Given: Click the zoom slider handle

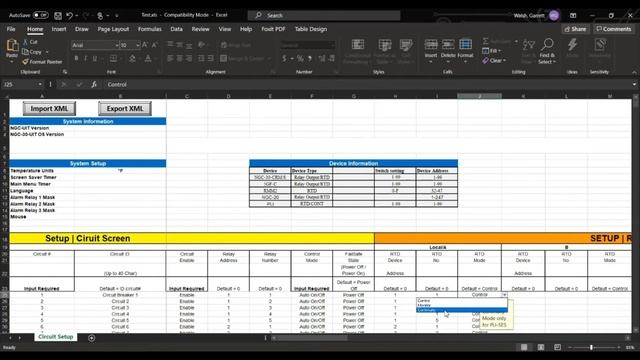Looking at the screenshot, I should pos(591,347).
